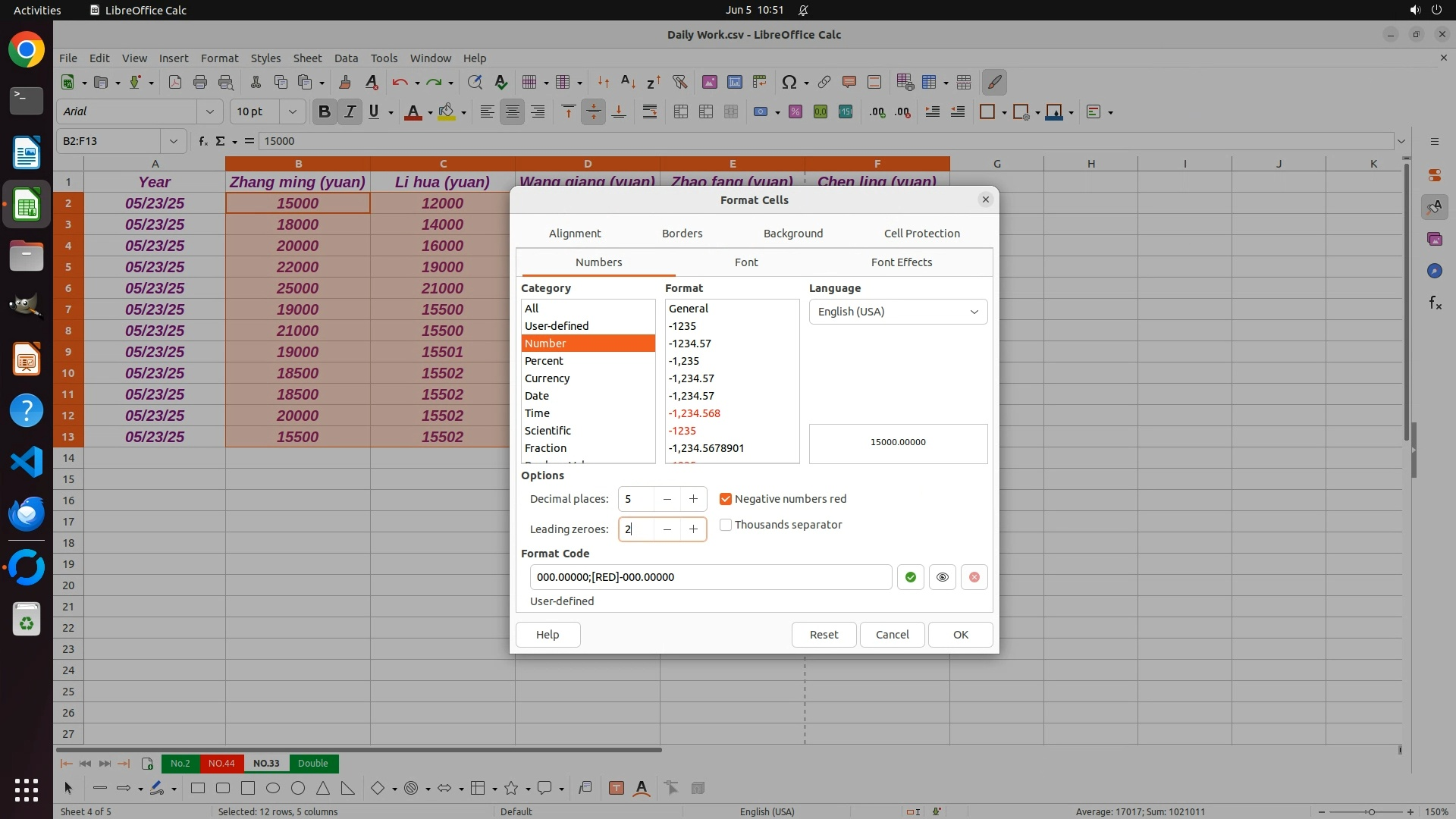Click the Reset button
The height and width of the screenshot is (819, 1456).
(x=824, y=635)
